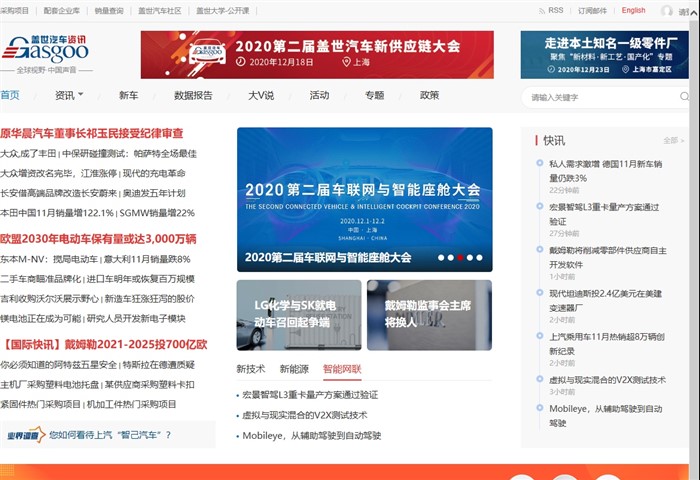Open SGMW销量增22% link
Screen dimensions: 700x480
pyautogui.click(x=157, y=213)
